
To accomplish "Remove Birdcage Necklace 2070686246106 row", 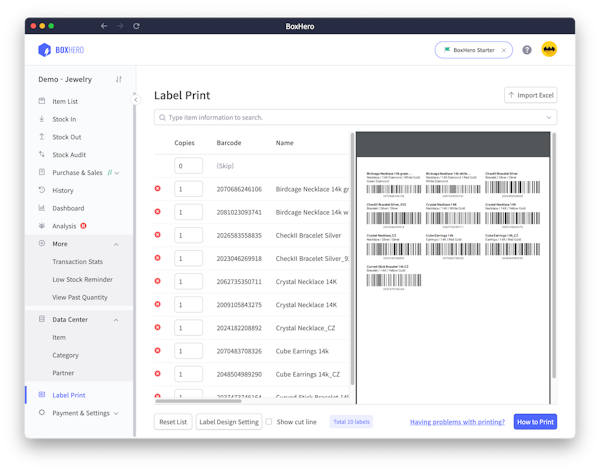I will [158, 189].
